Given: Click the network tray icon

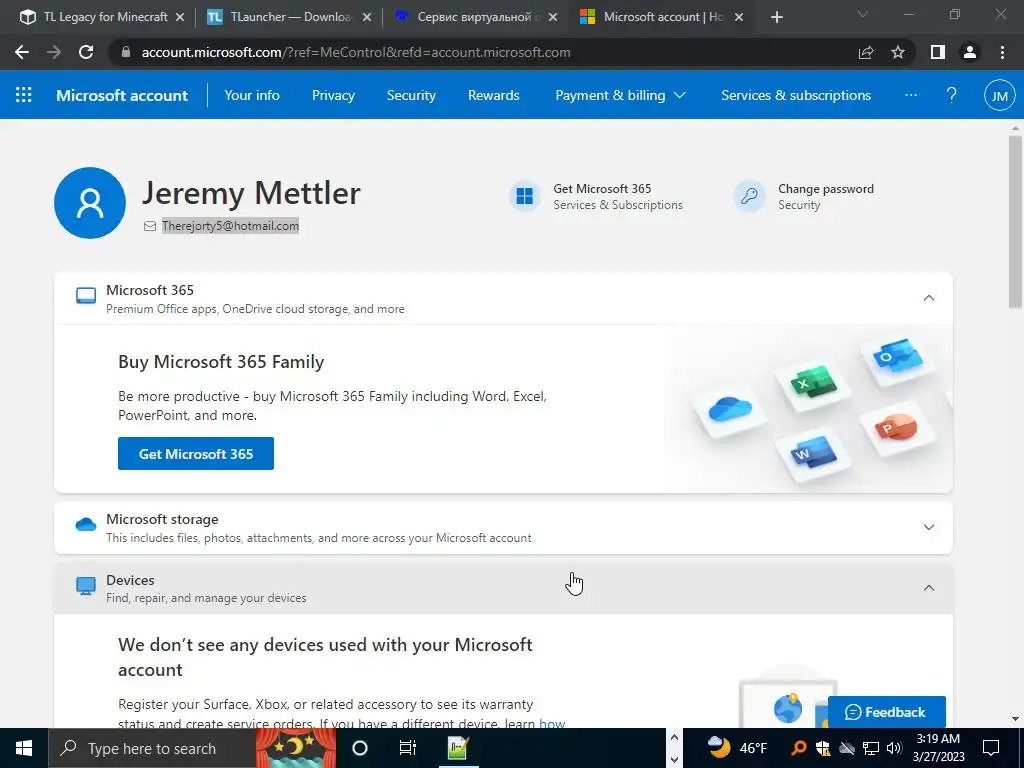Looking at the screenshot, I should pos(871,748).
